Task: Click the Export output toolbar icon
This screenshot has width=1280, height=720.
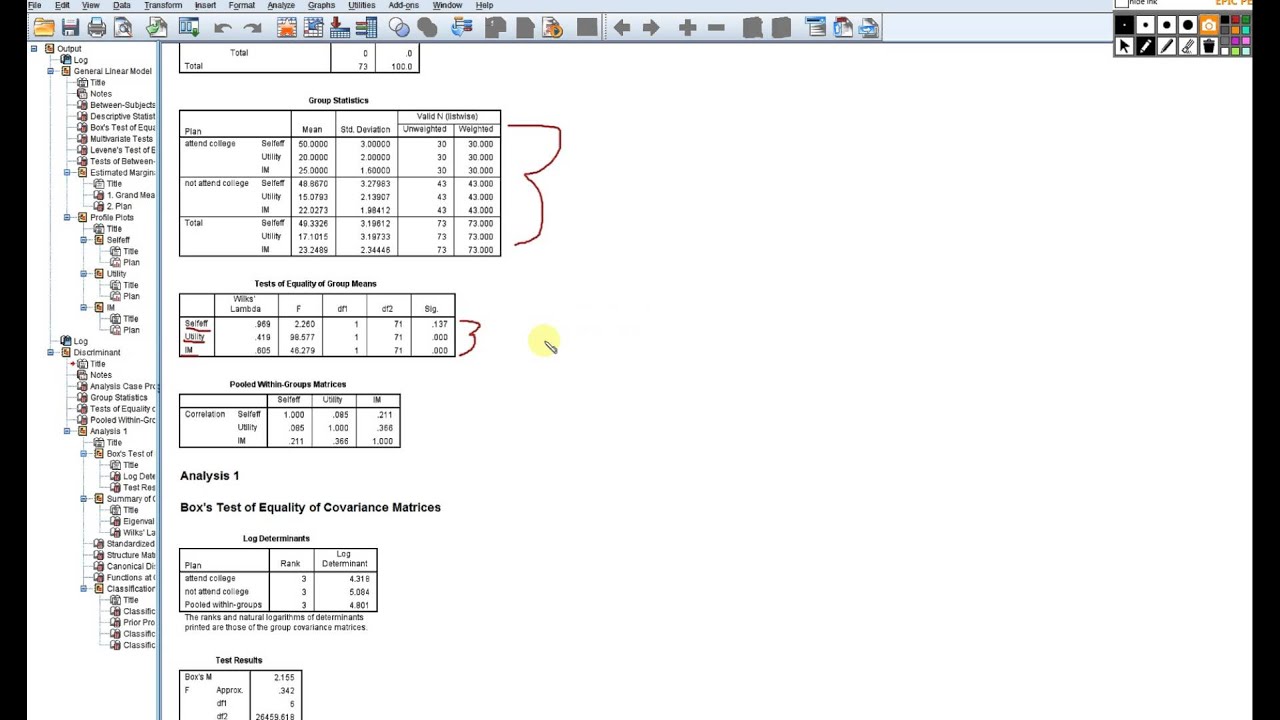Action: (156, 27)
